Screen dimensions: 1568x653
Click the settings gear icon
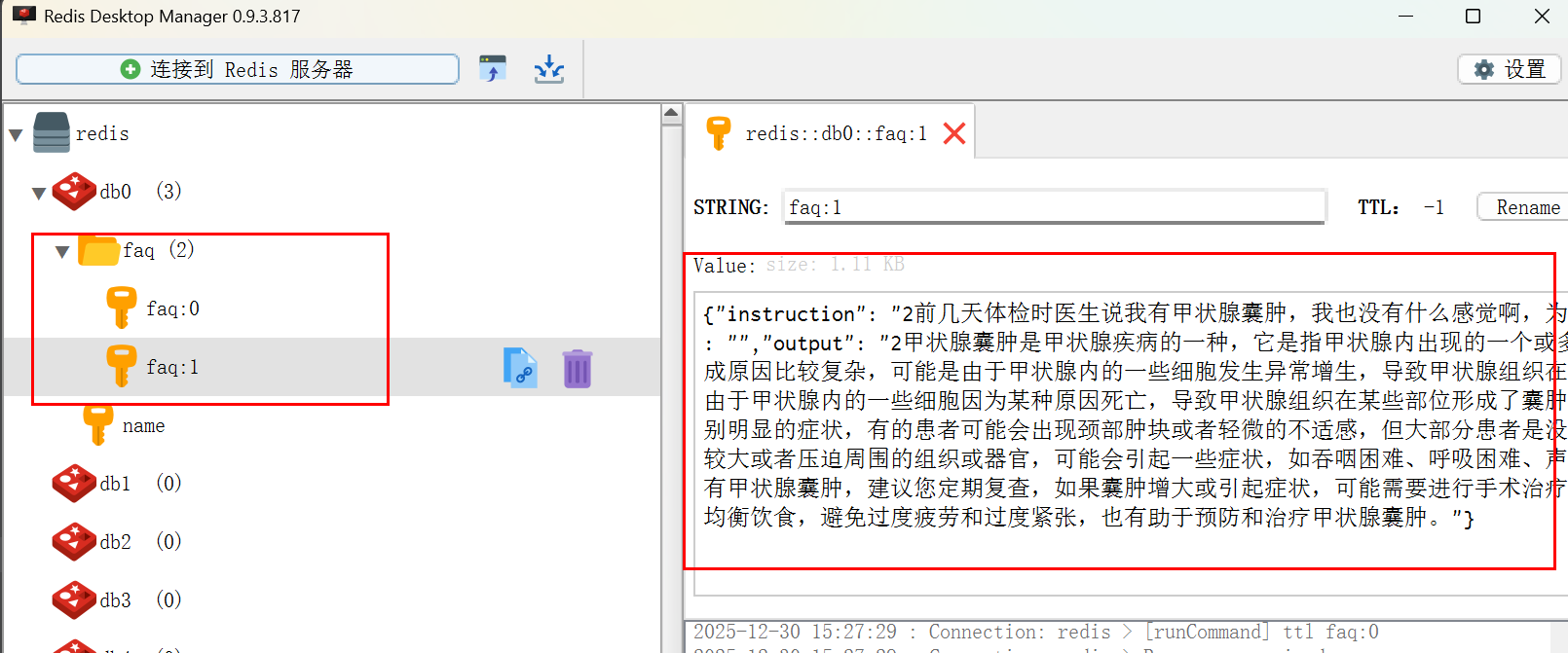click(x=1484, y=69)
